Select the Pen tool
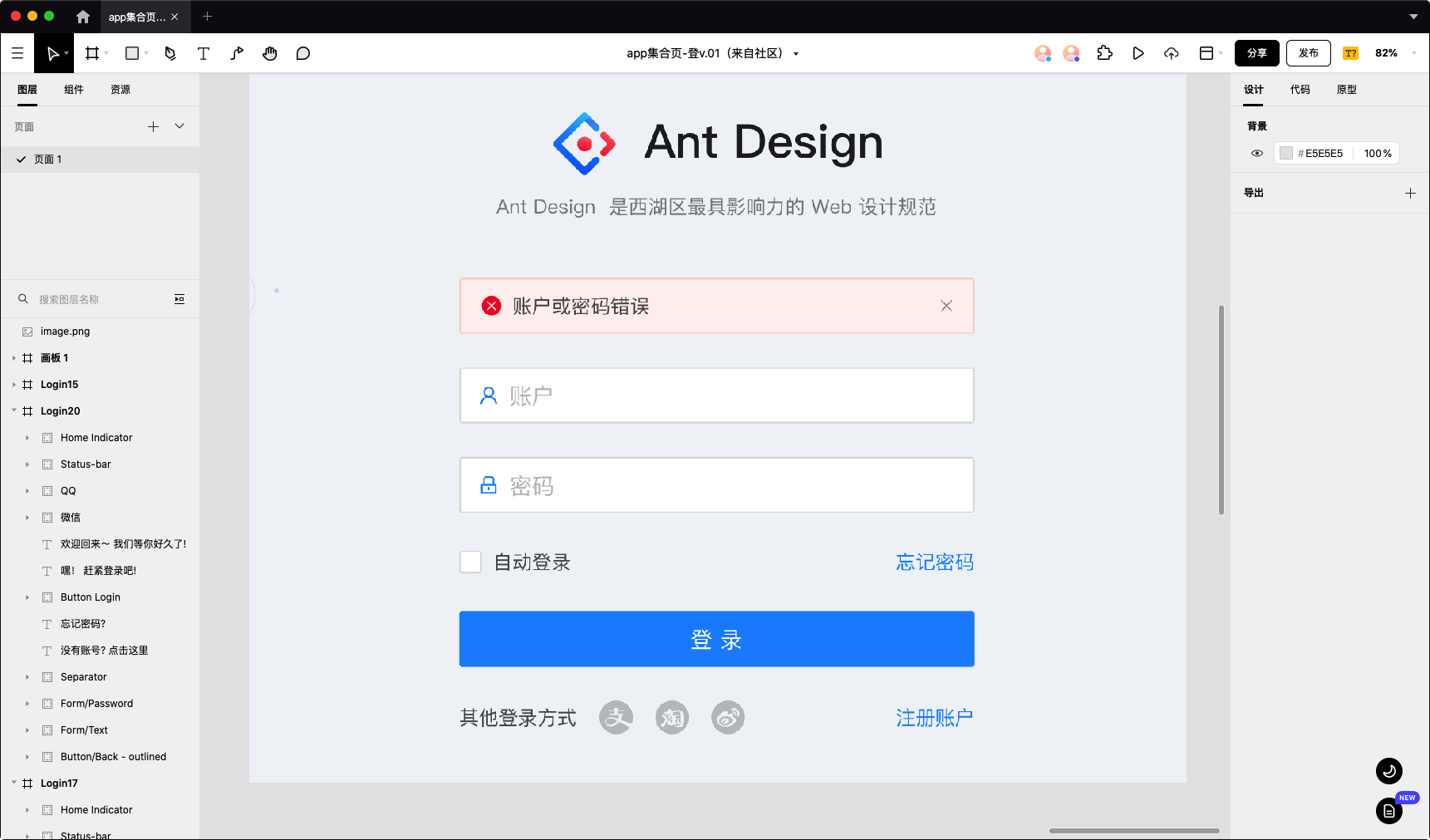1430x840 pixels. tap(170, 53)
